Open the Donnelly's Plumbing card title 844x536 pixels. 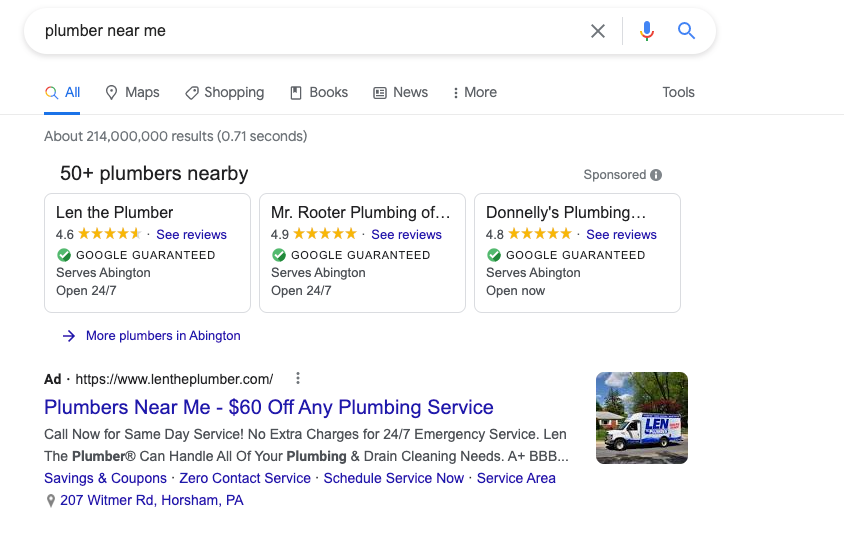[x=566, y=213]
